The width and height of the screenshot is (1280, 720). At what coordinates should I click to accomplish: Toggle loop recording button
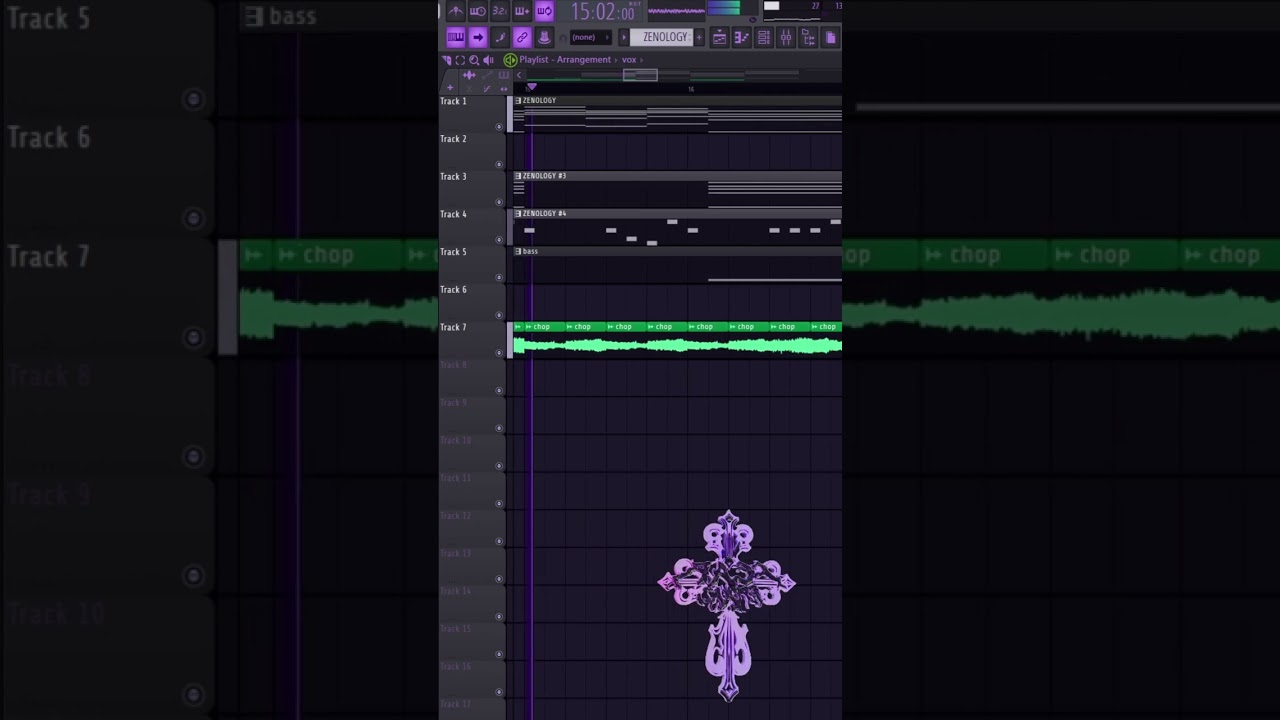[544, 11]
